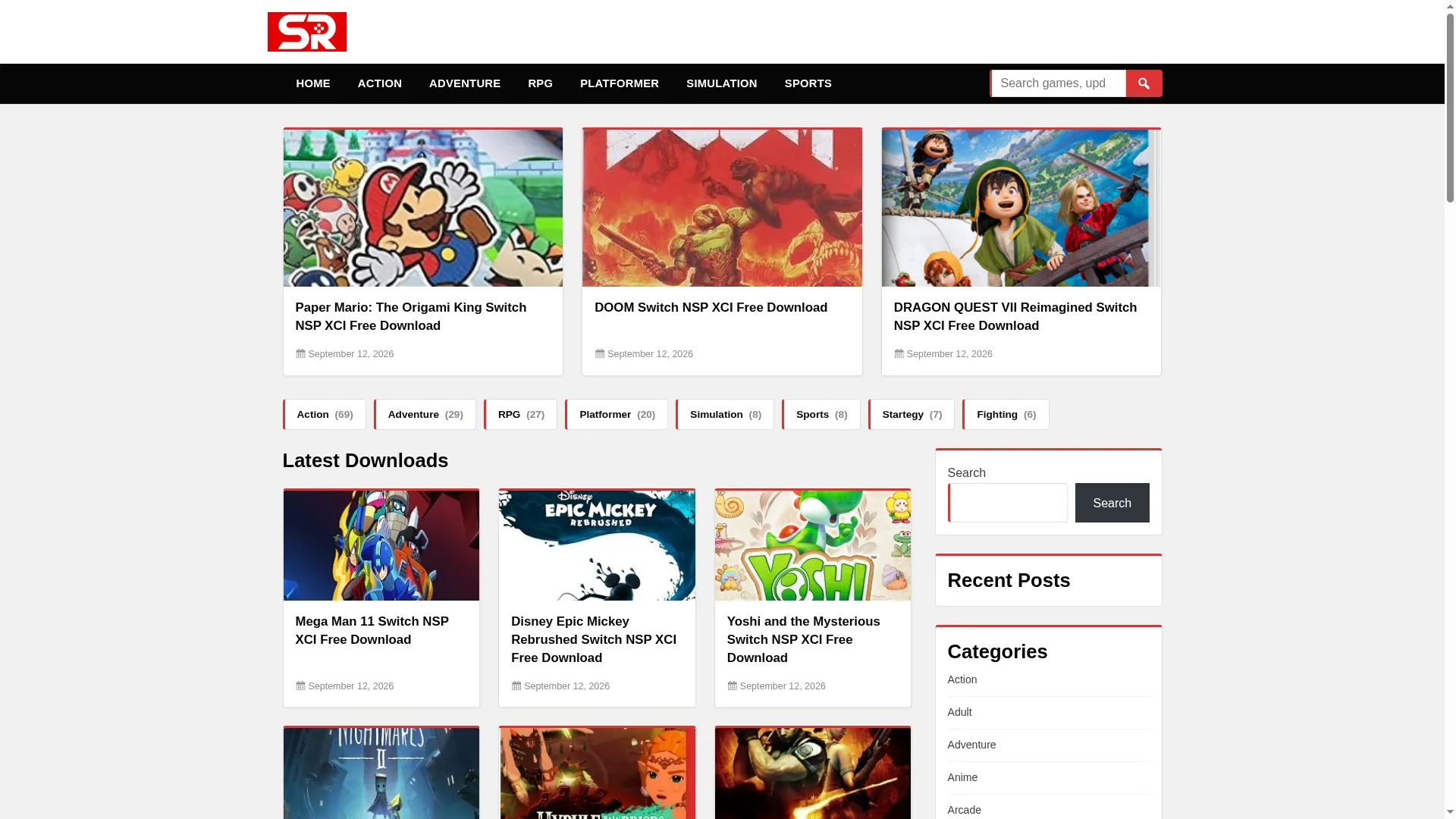Click the date under DOOM post
The image size is (1456, 819).
651,354
